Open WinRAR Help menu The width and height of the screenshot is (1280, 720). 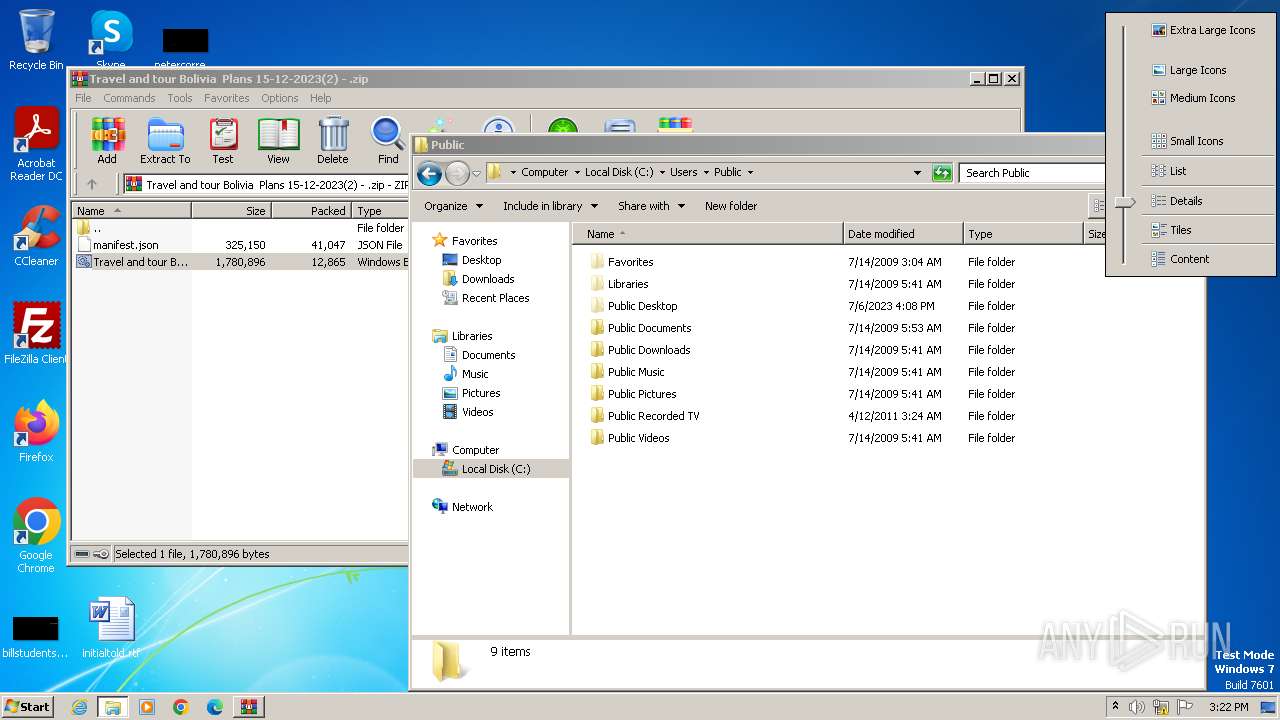click(320, 98)
